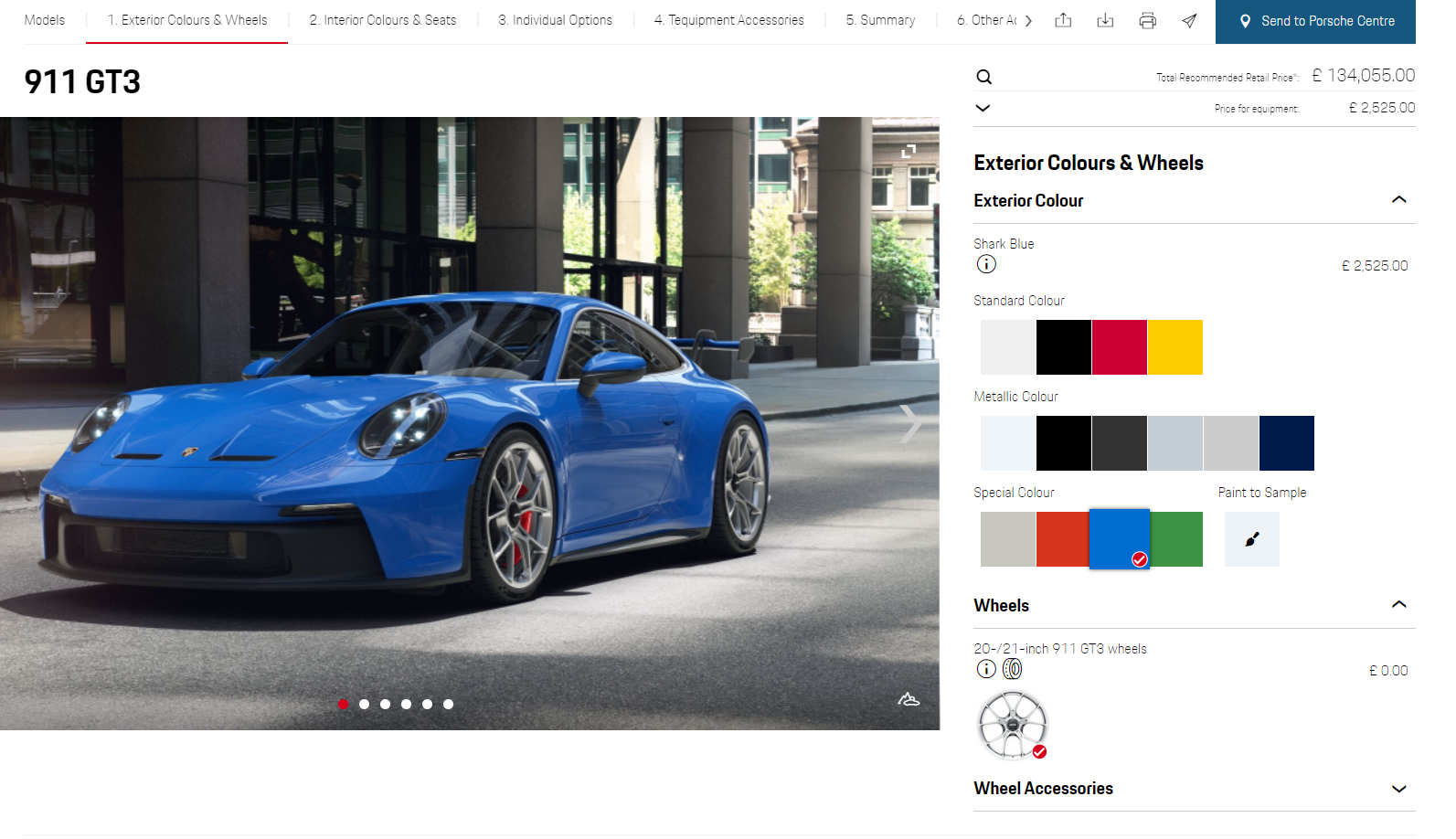Click the paper plane send icon
Screen dimensions: 1456x839
pyautogui.click(x=1189, y=20)
